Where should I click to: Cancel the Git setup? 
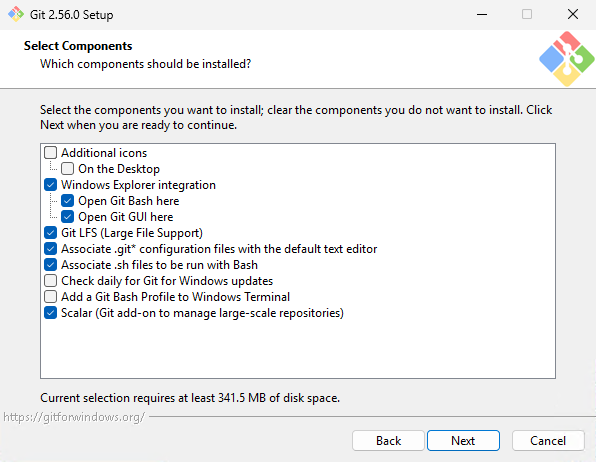[548, 440]
